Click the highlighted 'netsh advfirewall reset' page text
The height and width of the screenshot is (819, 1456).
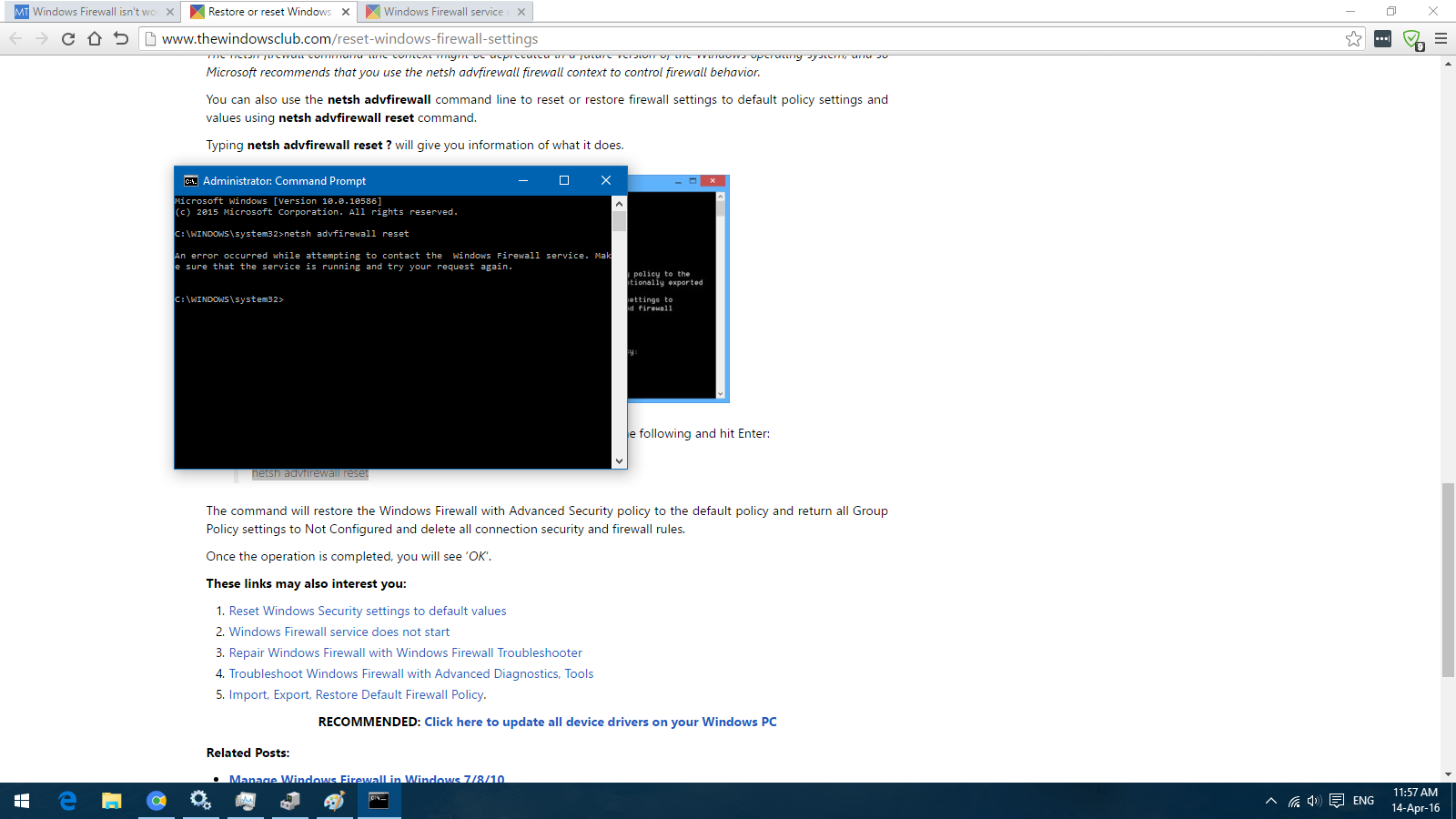310,473
